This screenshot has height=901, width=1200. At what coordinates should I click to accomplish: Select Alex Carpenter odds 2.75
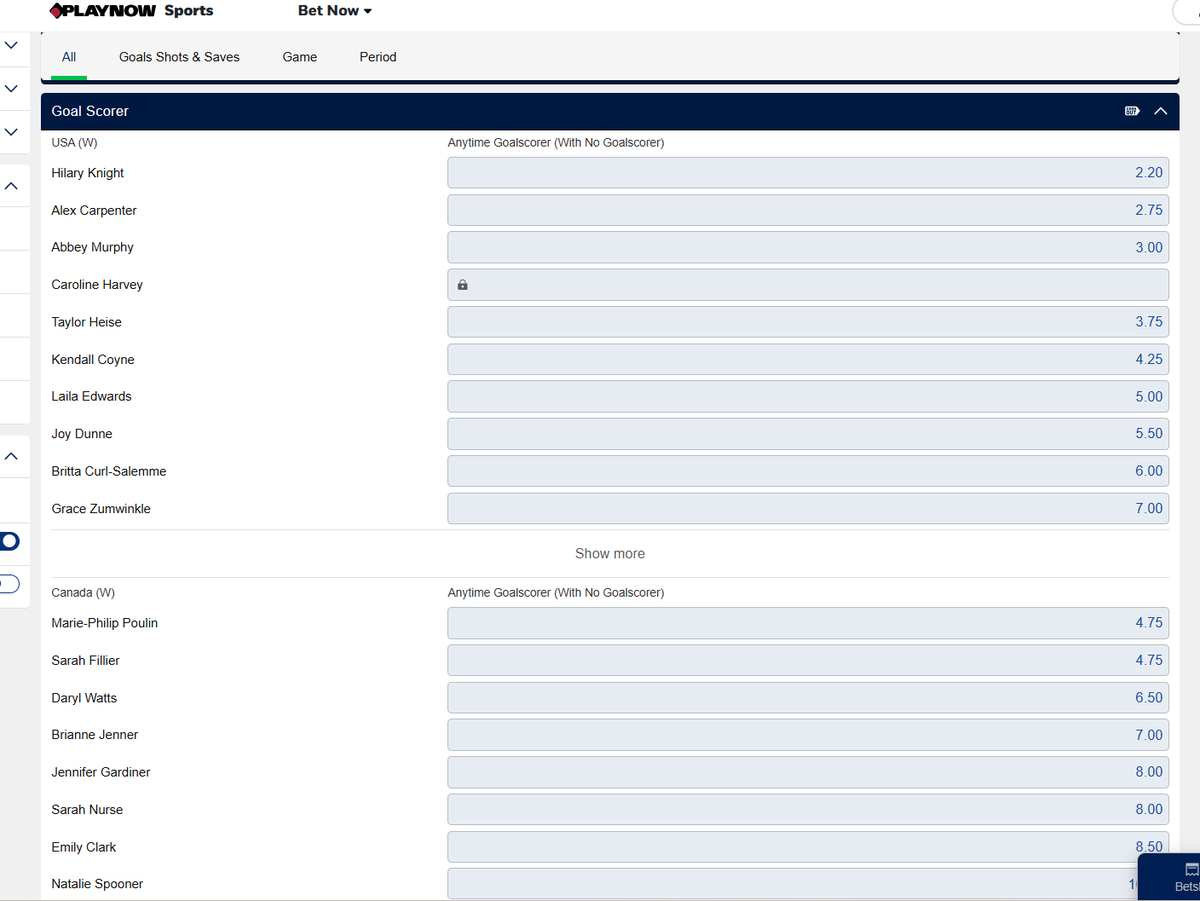[808, 210]
